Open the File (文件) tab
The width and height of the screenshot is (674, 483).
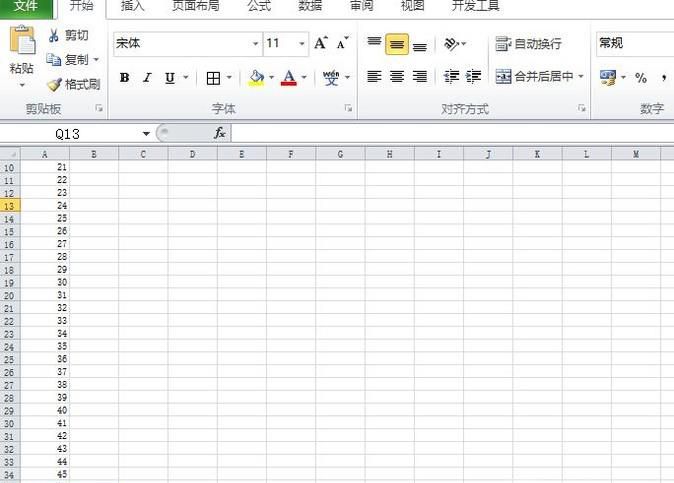[x=26, y=7]
